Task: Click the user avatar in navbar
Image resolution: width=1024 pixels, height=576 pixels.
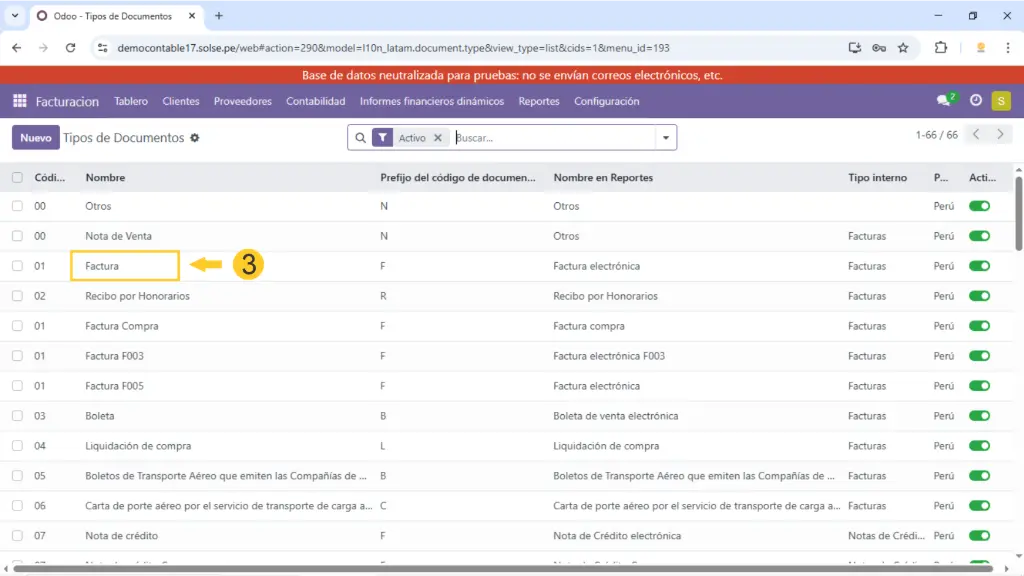Action: [1001, 101]
